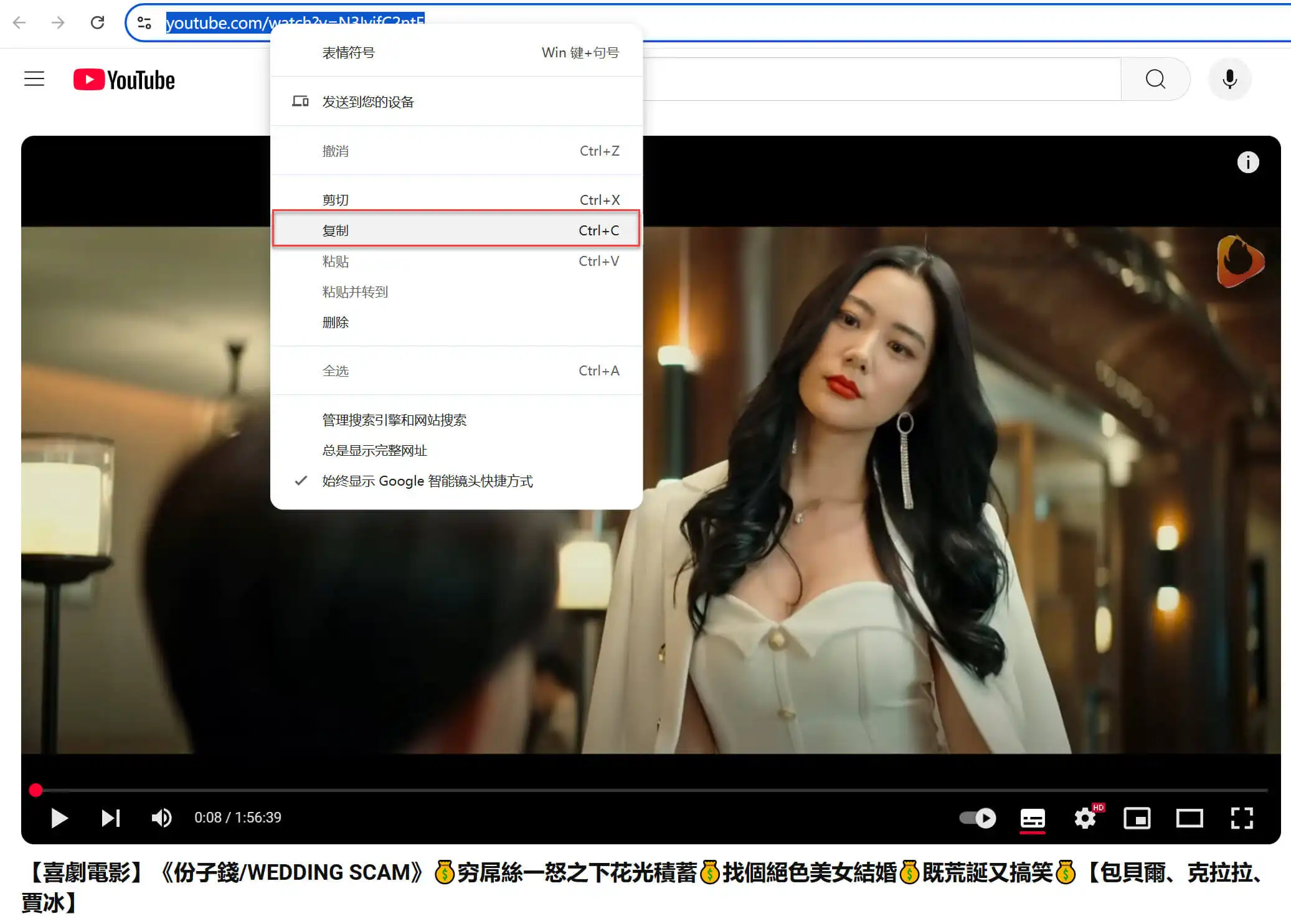Mute the video volume

point(161,818)
